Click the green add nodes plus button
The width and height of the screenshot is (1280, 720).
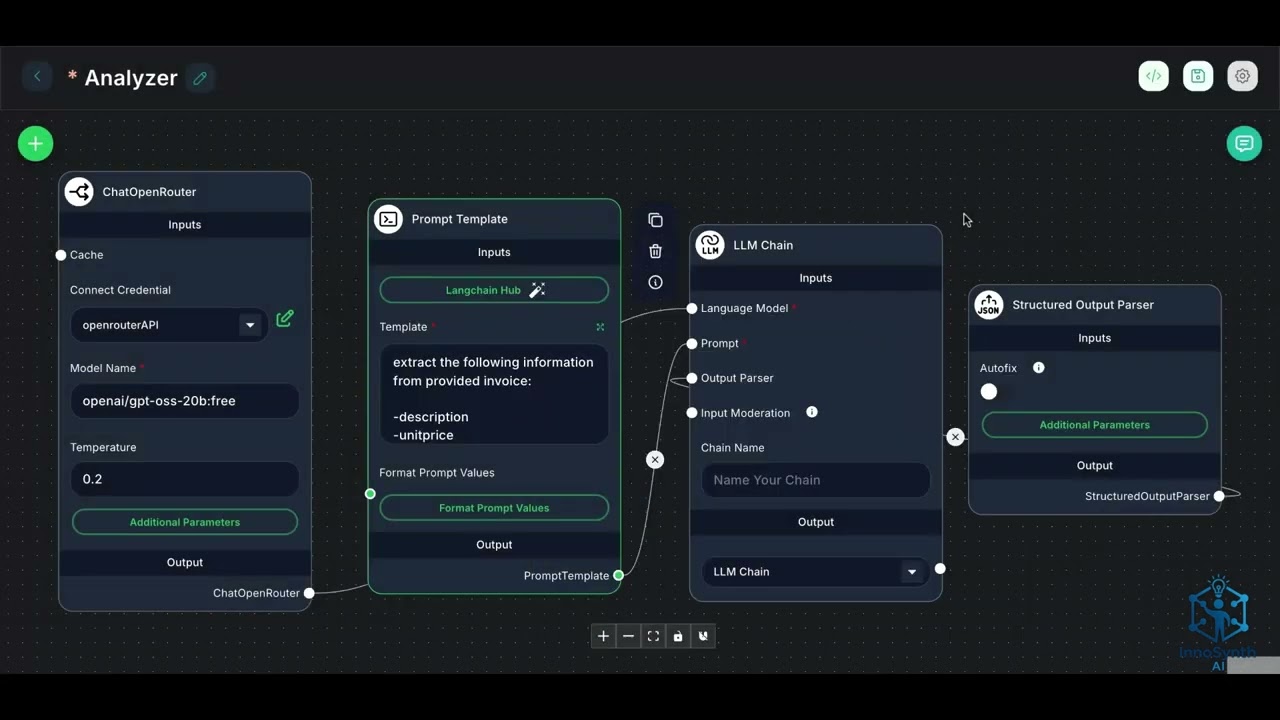[x=35, y=144]
